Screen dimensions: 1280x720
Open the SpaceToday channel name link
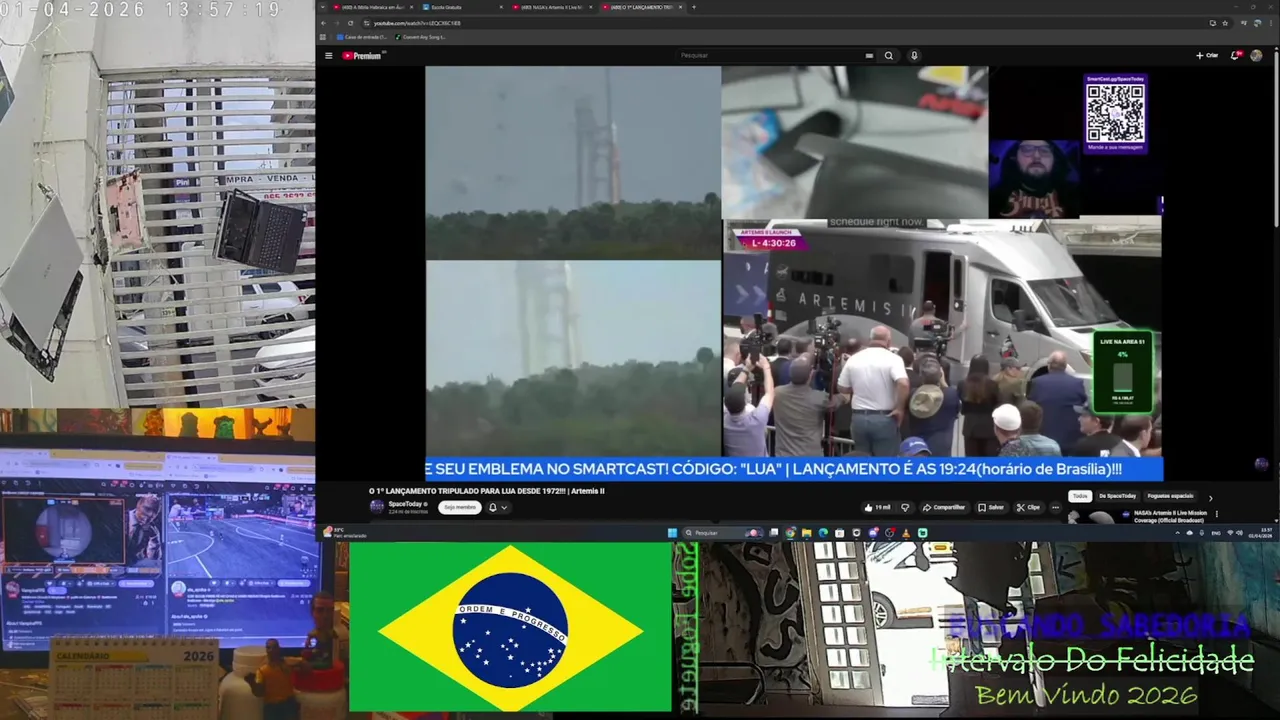coord(405,504)
